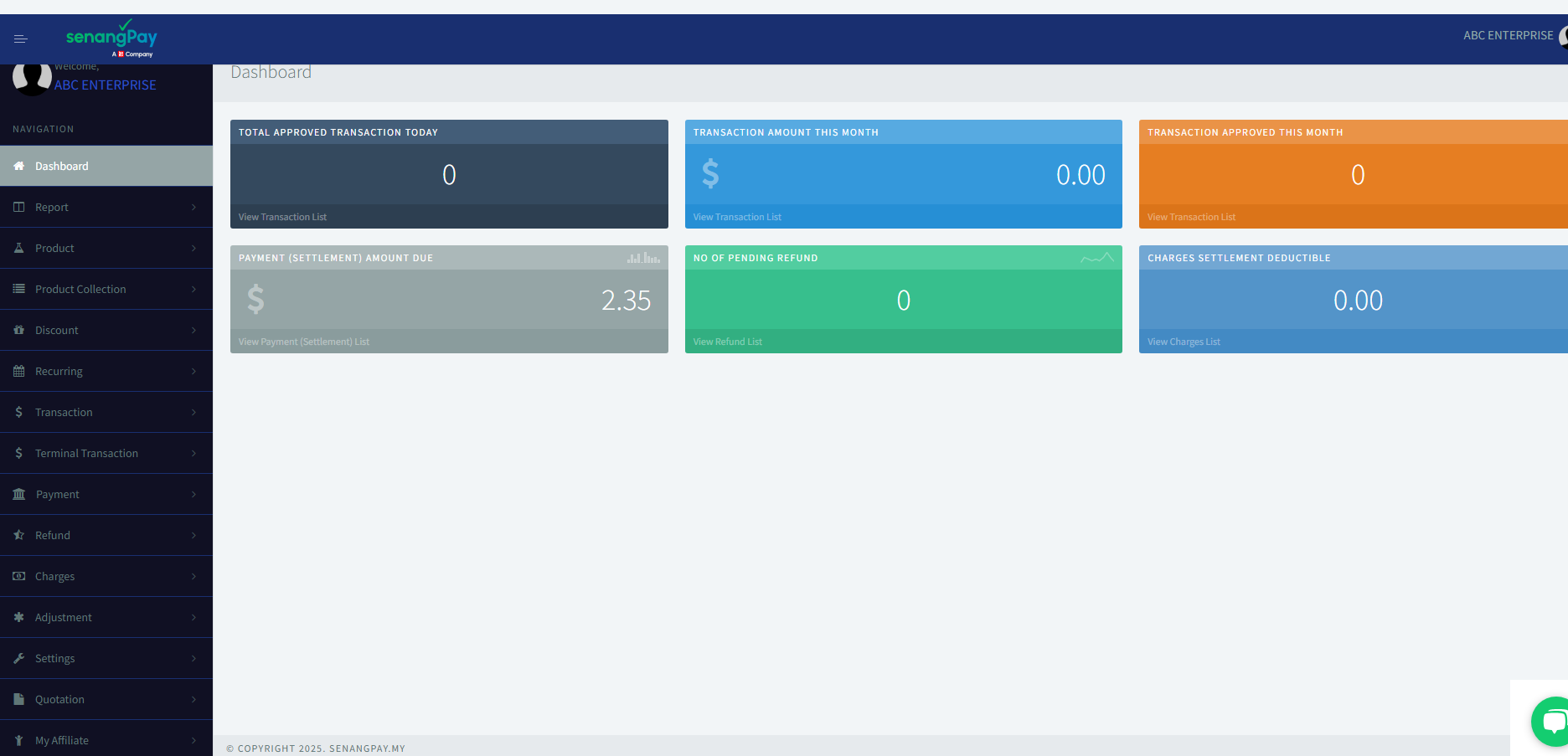The image size is (1568, 756).
Task: Expand the Report menu chevron
Action: 193,207
